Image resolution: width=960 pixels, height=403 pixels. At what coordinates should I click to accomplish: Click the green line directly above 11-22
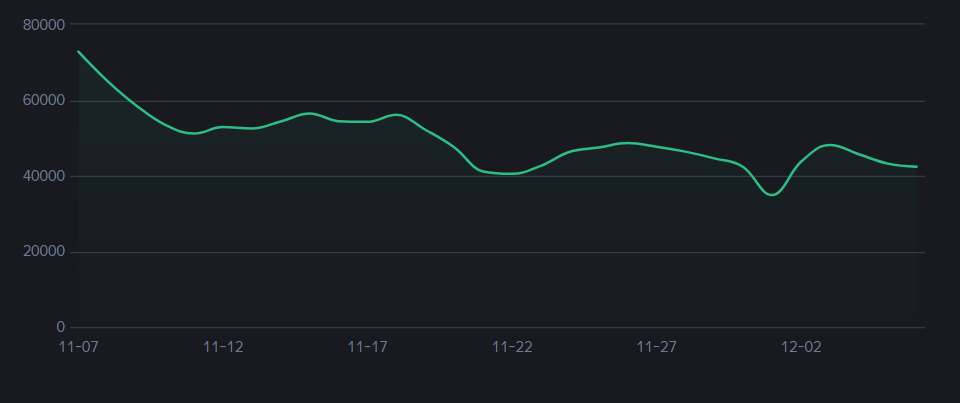click(512, 174)
